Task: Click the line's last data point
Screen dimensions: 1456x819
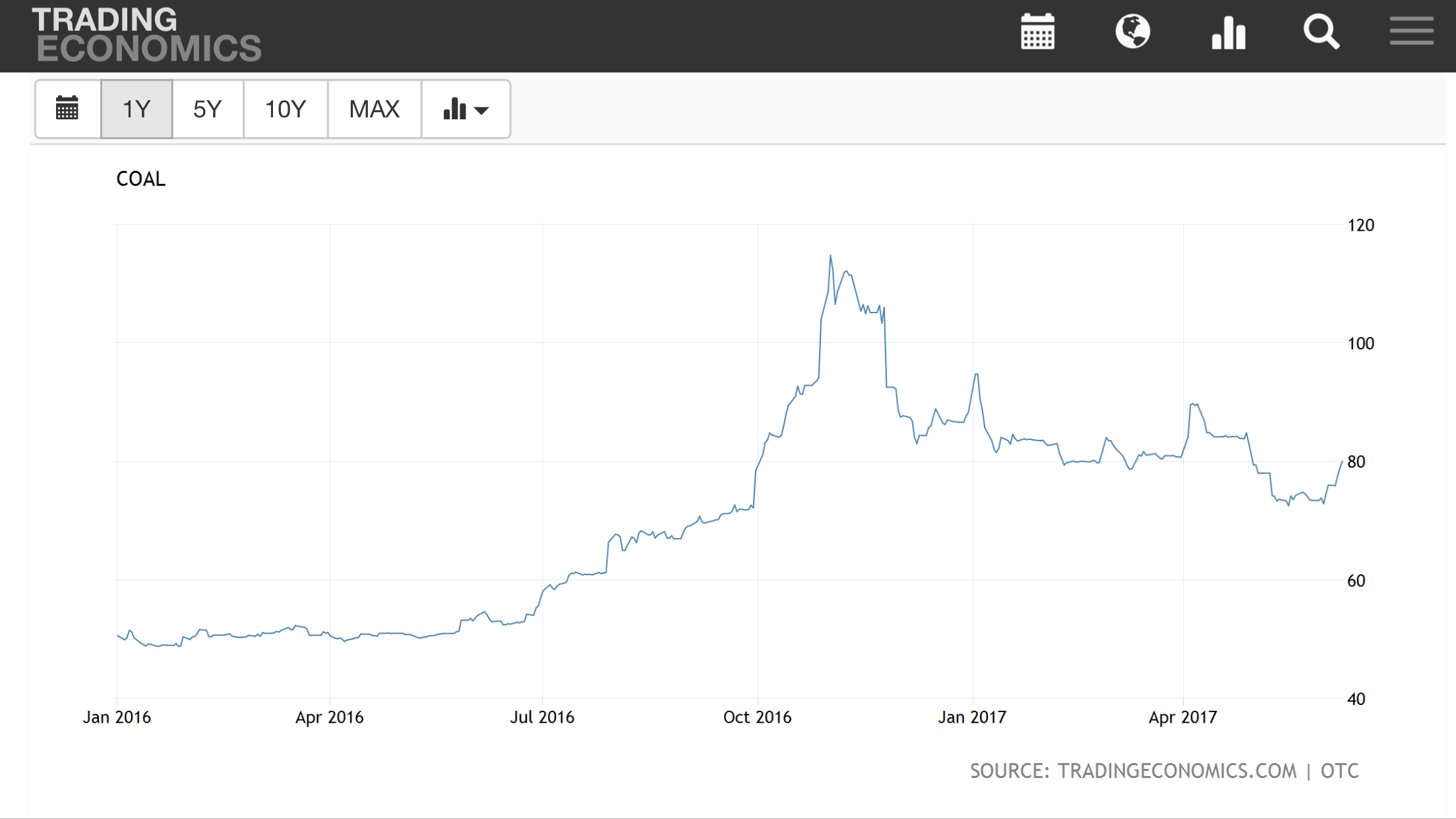Action: pos(1341,462)
